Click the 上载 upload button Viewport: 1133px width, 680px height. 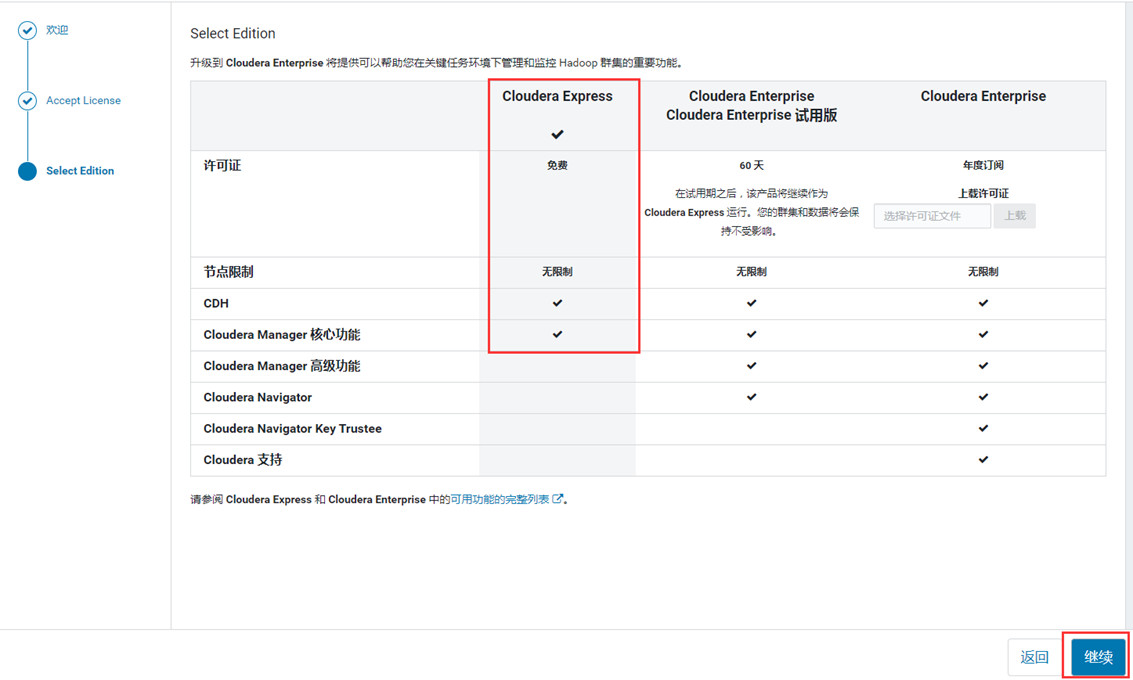1014,216
